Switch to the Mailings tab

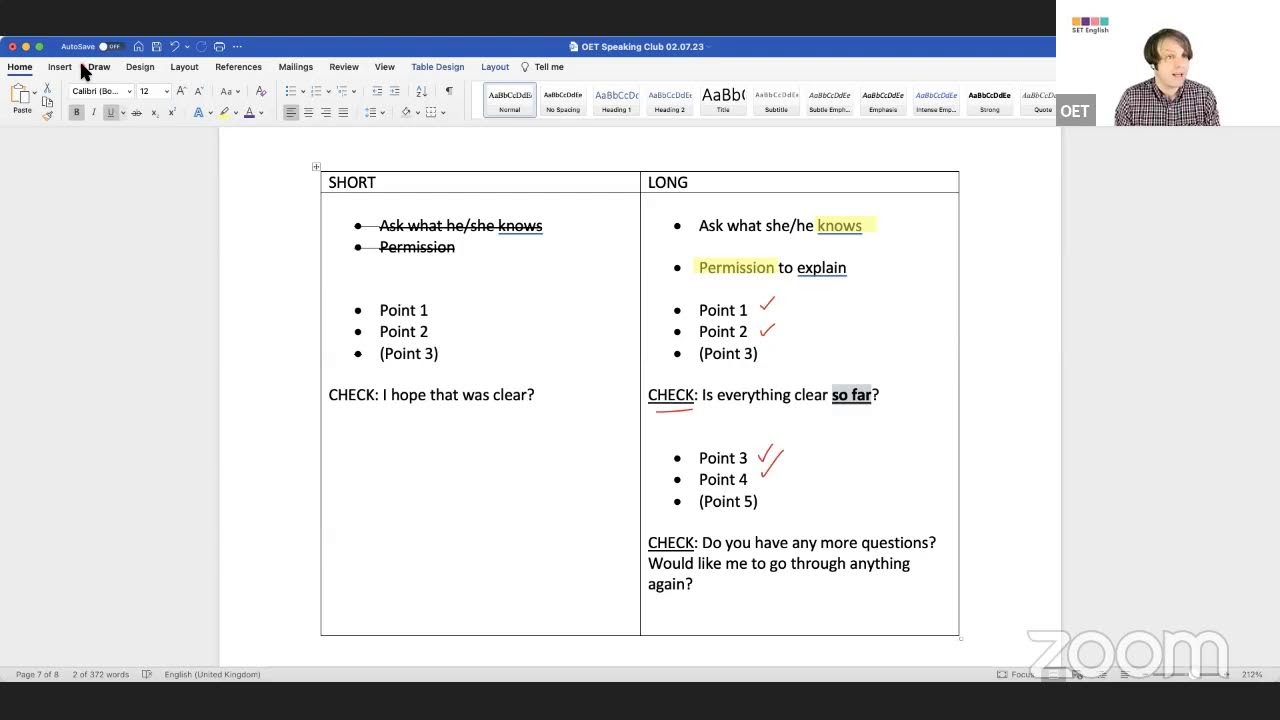[296, 67]
